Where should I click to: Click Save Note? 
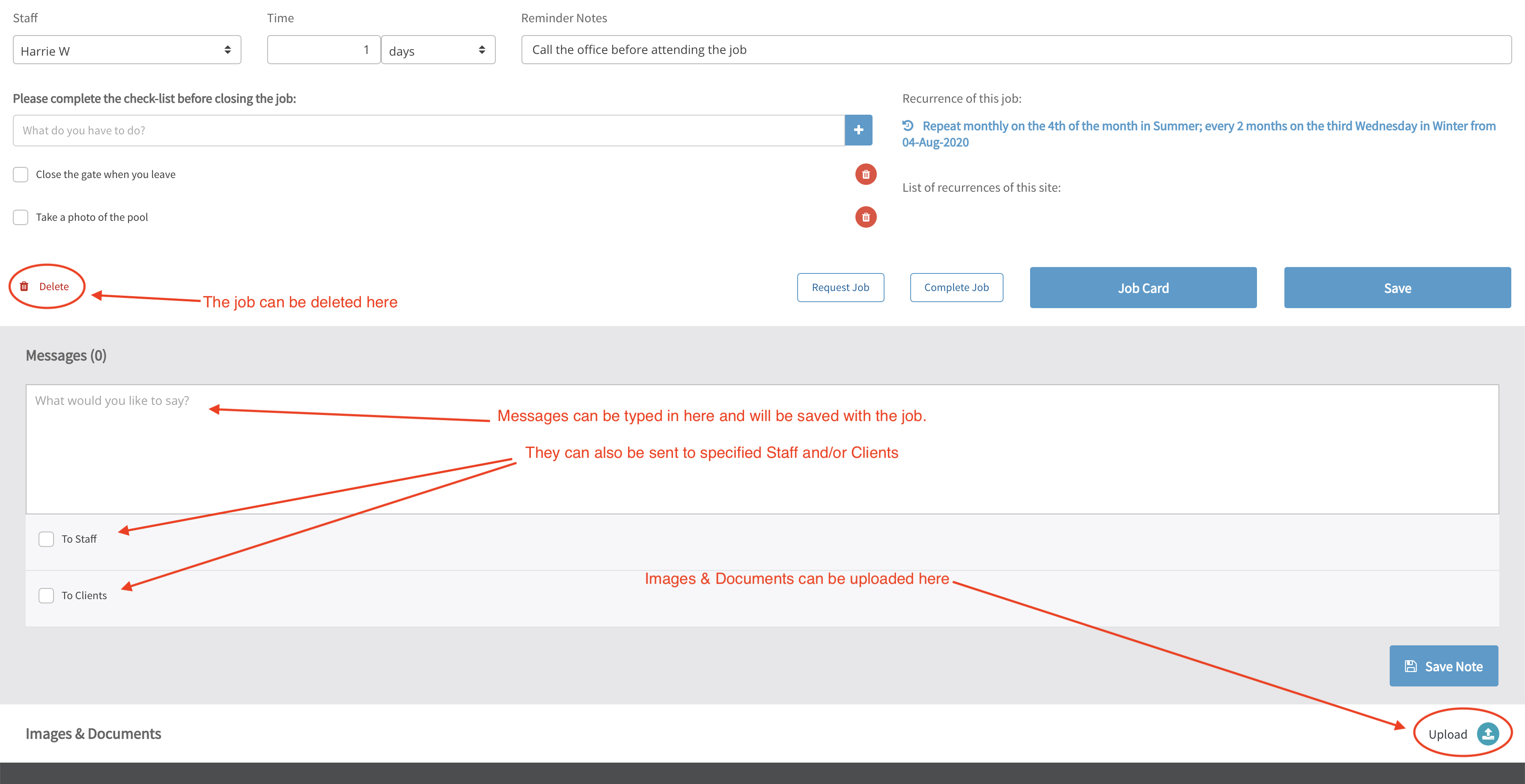click(x=1443, y=665)
